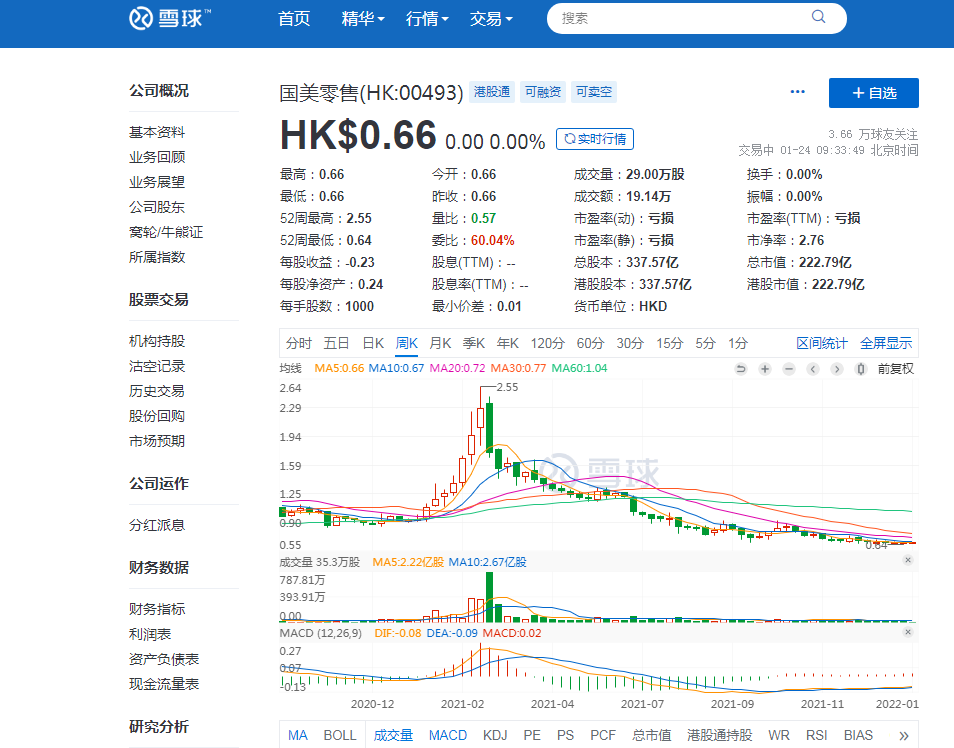Click the zoom-out minus icon above the chart

789,369
